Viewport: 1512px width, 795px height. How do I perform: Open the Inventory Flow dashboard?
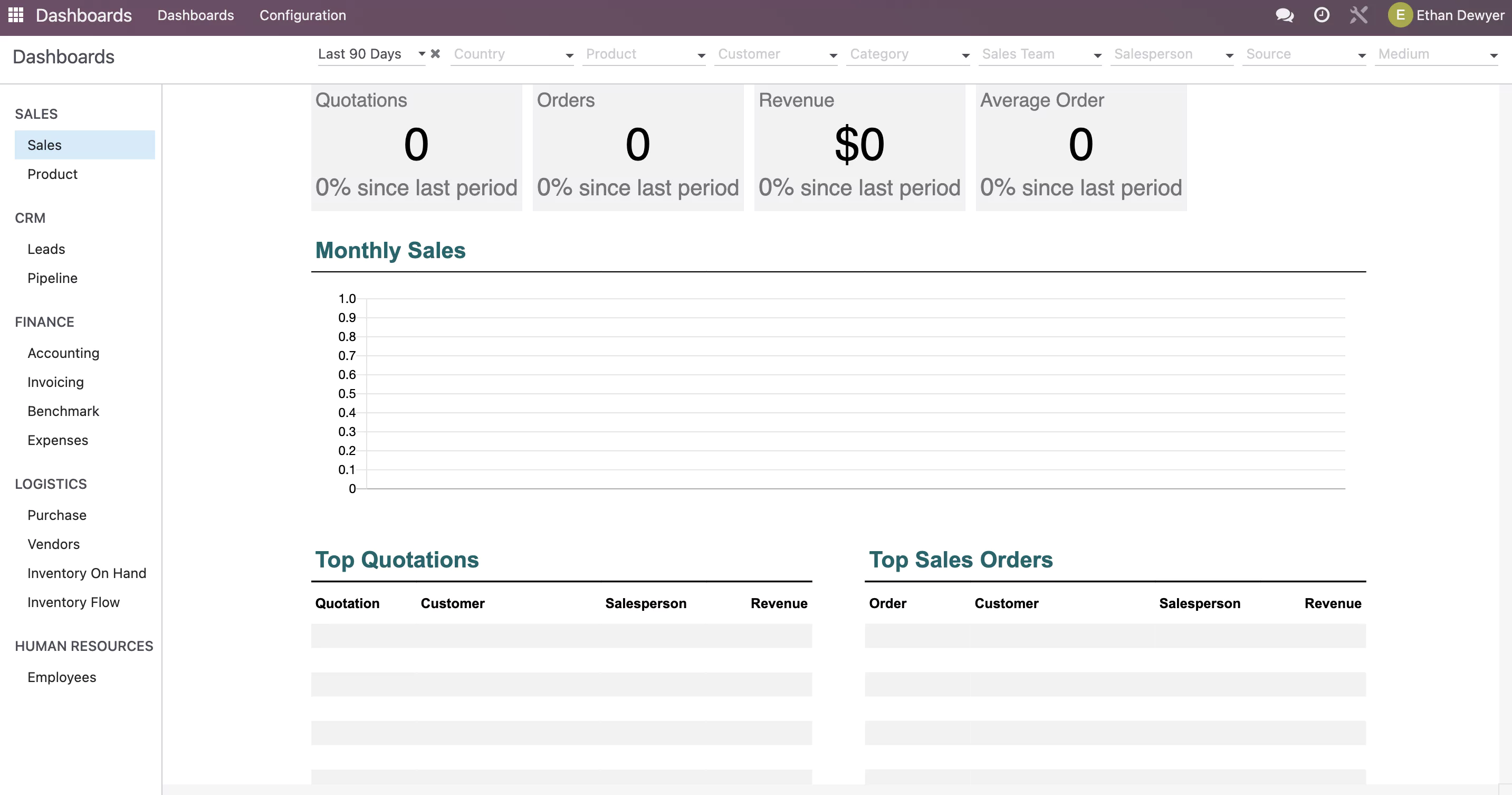coord(73,602)
